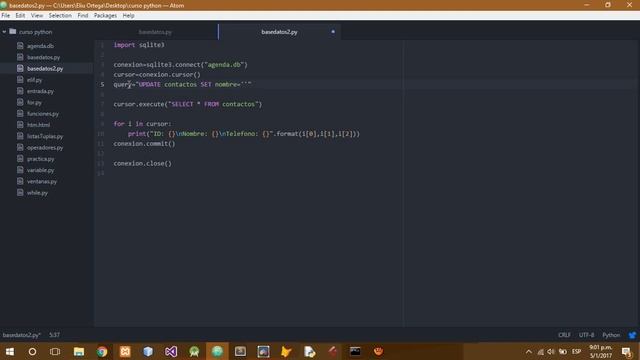This screenshot has width=640, height=360.
Task: Click the conexion.close() line
Action: [143, 163]
